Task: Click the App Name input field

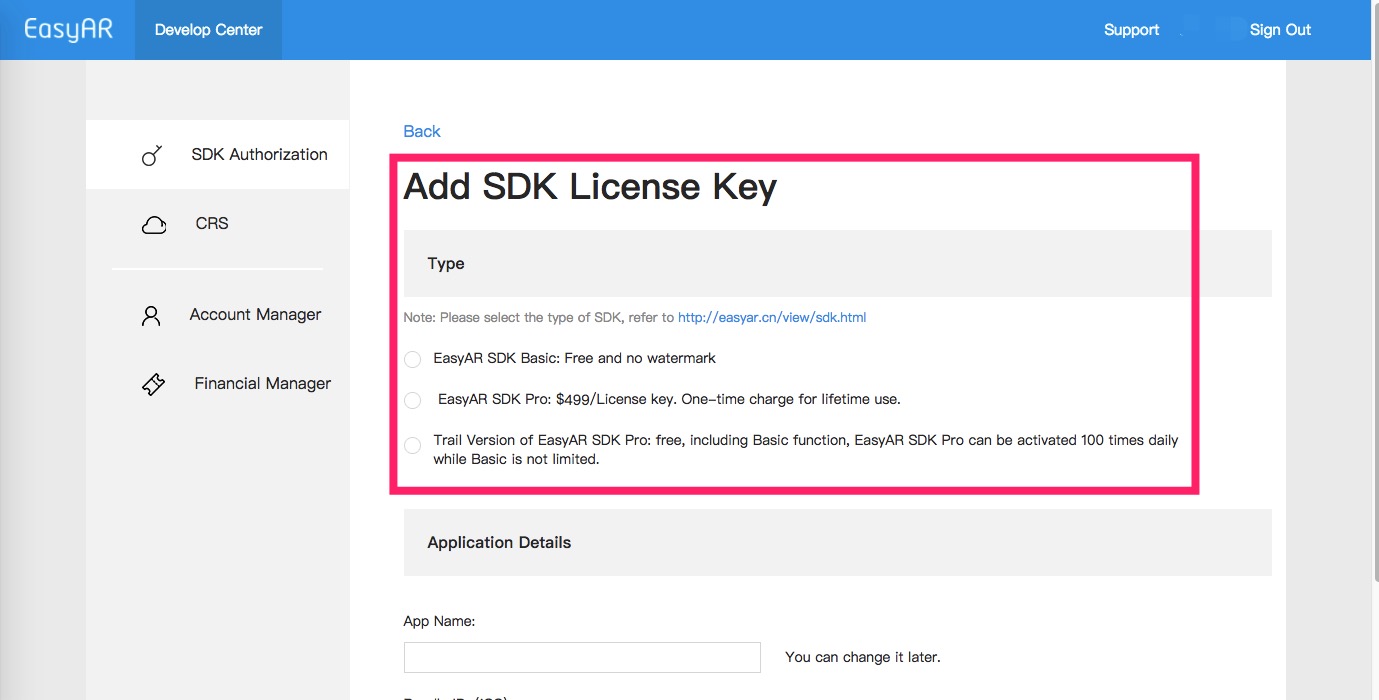Action: [582, 657]
